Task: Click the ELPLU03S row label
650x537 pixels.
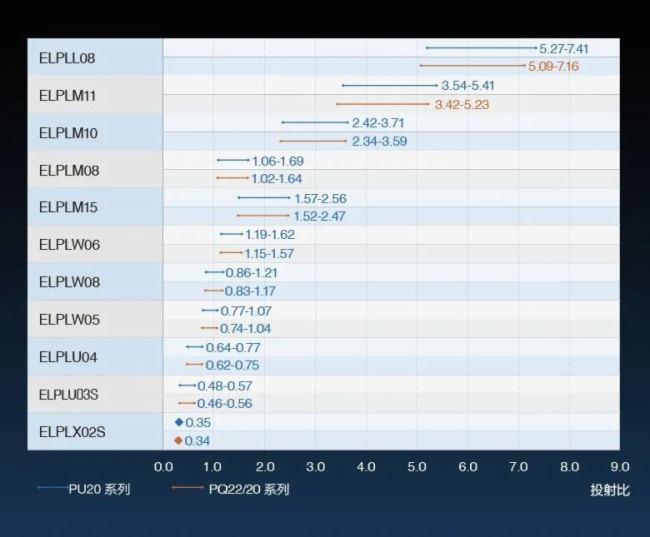Action: click(69, 394)
